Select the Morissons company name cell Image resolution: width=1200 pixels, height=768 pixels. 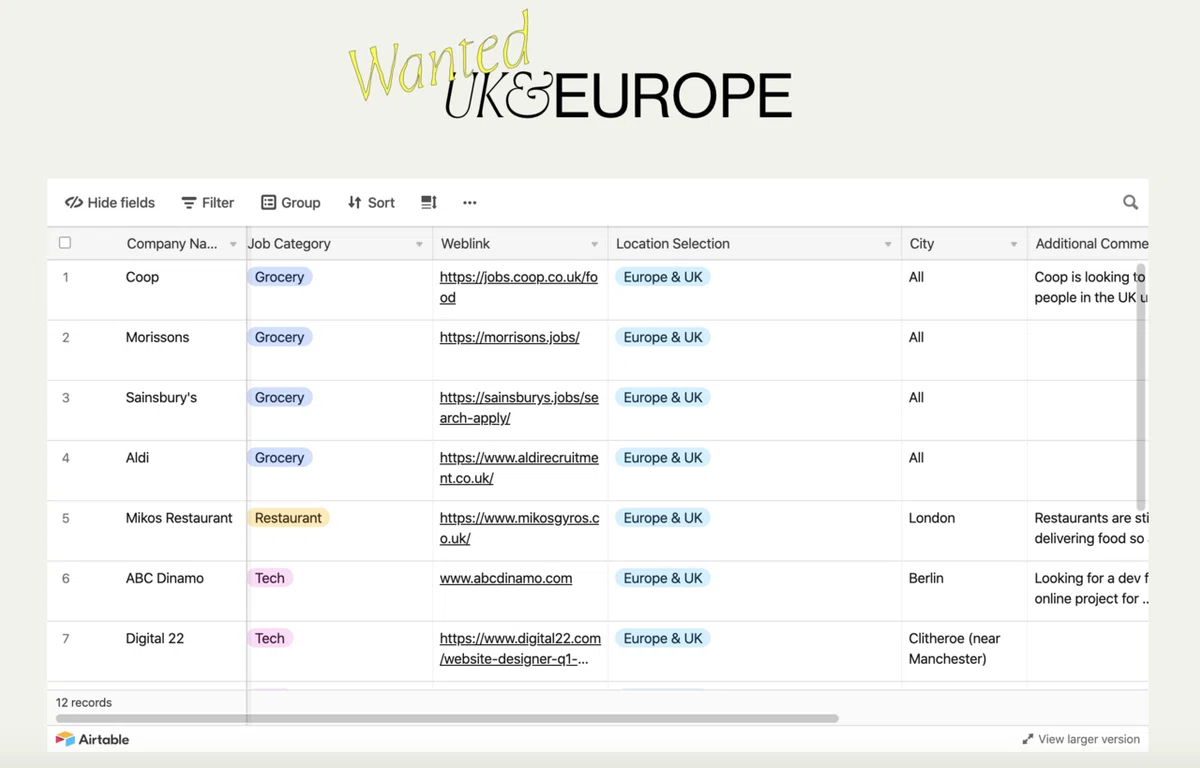(x=146, y=350)
